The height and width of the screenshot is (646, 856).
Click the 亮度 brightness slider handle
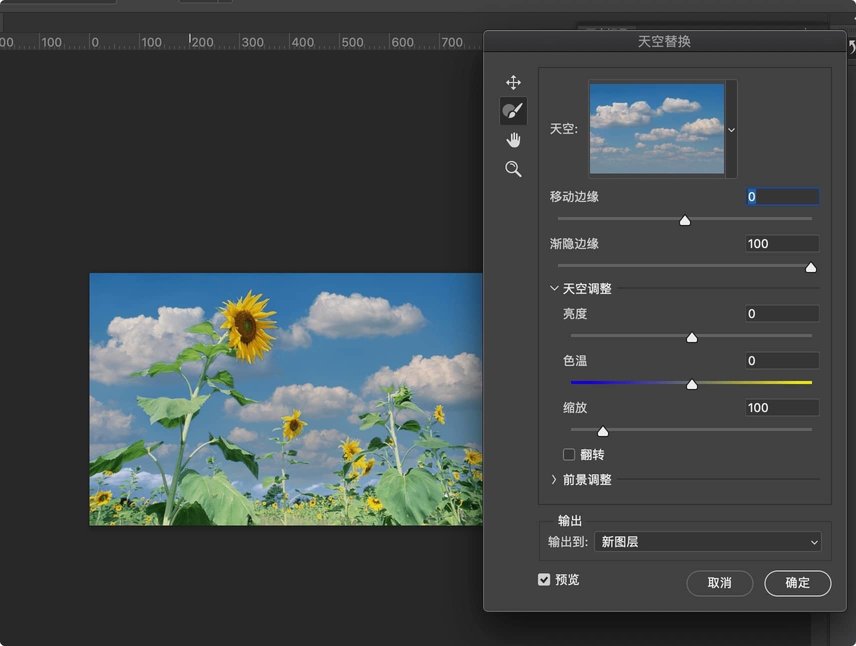click(691, 337)
